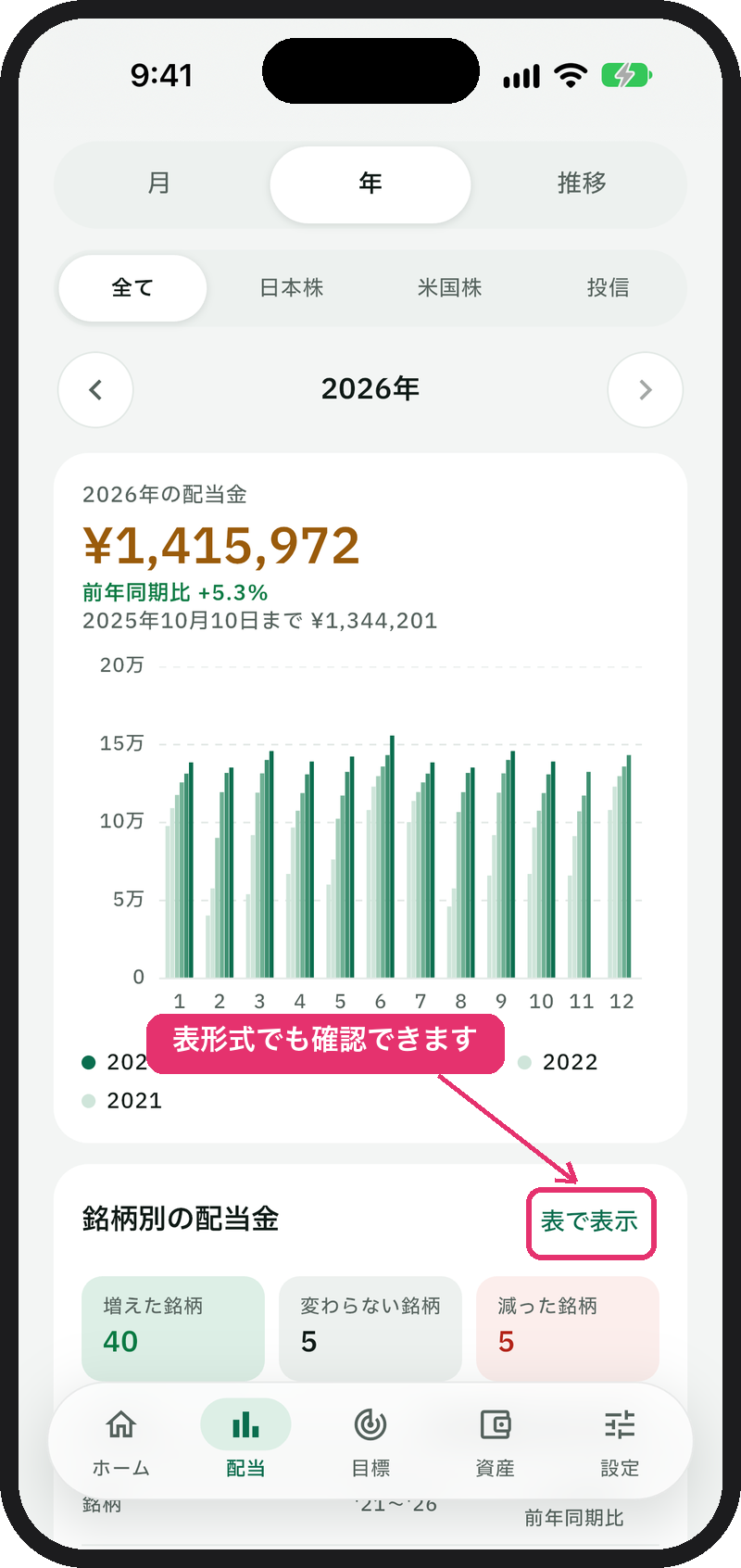Screen dimensions: 741x1568
Task: Go to previous year with left chevron
Action: [95, 390]
